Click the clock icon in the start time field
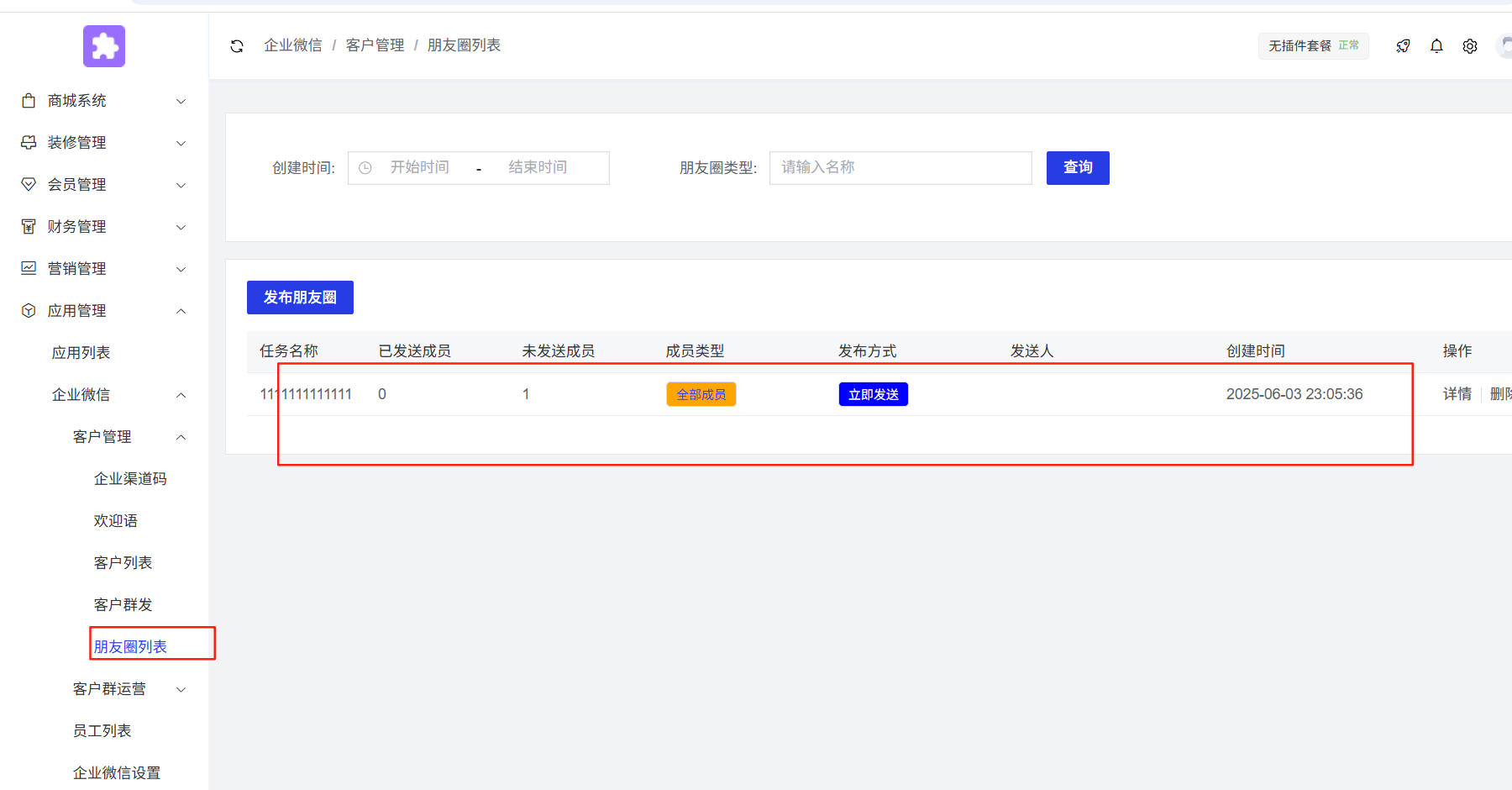1512x790 pixels. pos(365,167)
